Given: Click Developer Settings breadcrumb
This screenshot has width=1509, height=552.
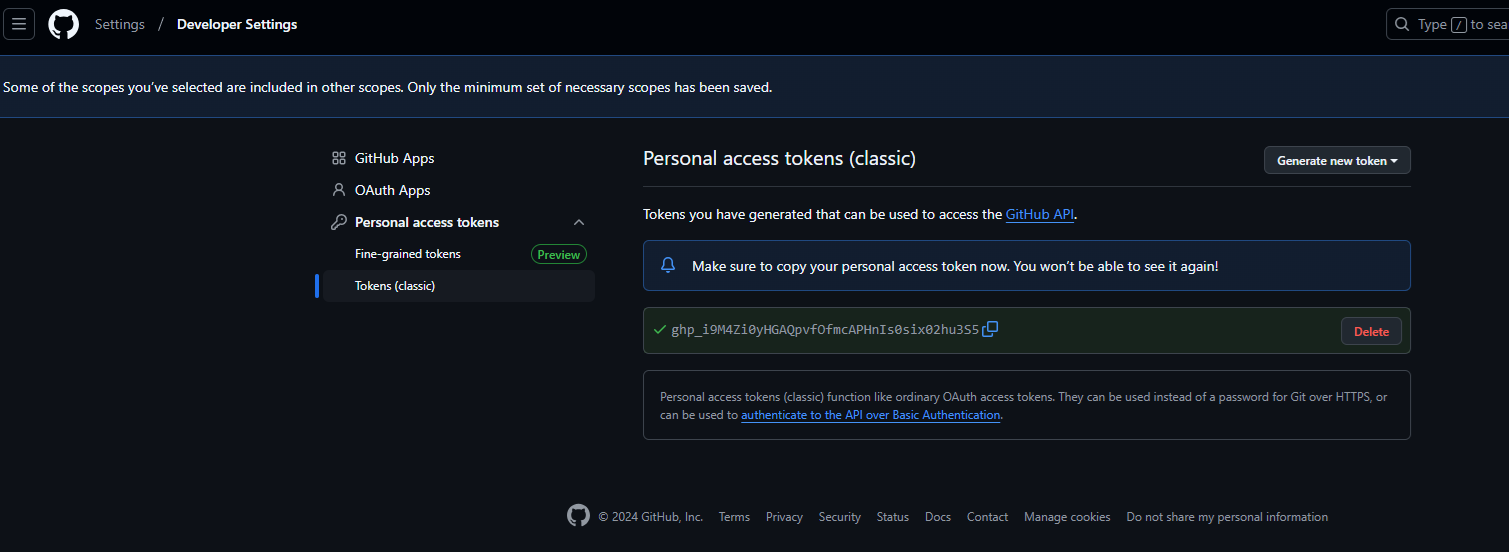Looking at the screenshot, I should (x=237, y=24).
